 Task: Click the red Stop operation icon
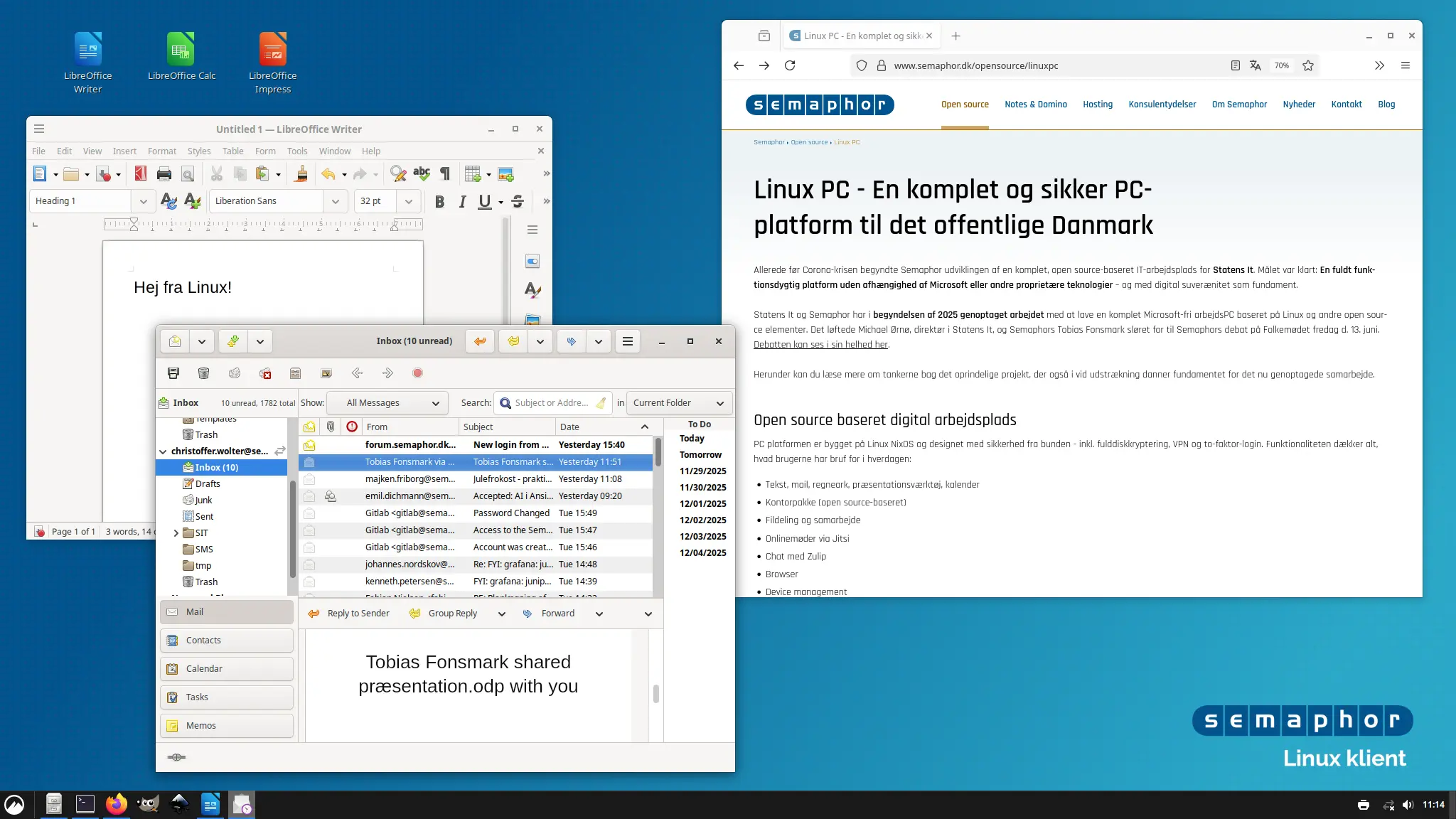click(x=417, y=373)
